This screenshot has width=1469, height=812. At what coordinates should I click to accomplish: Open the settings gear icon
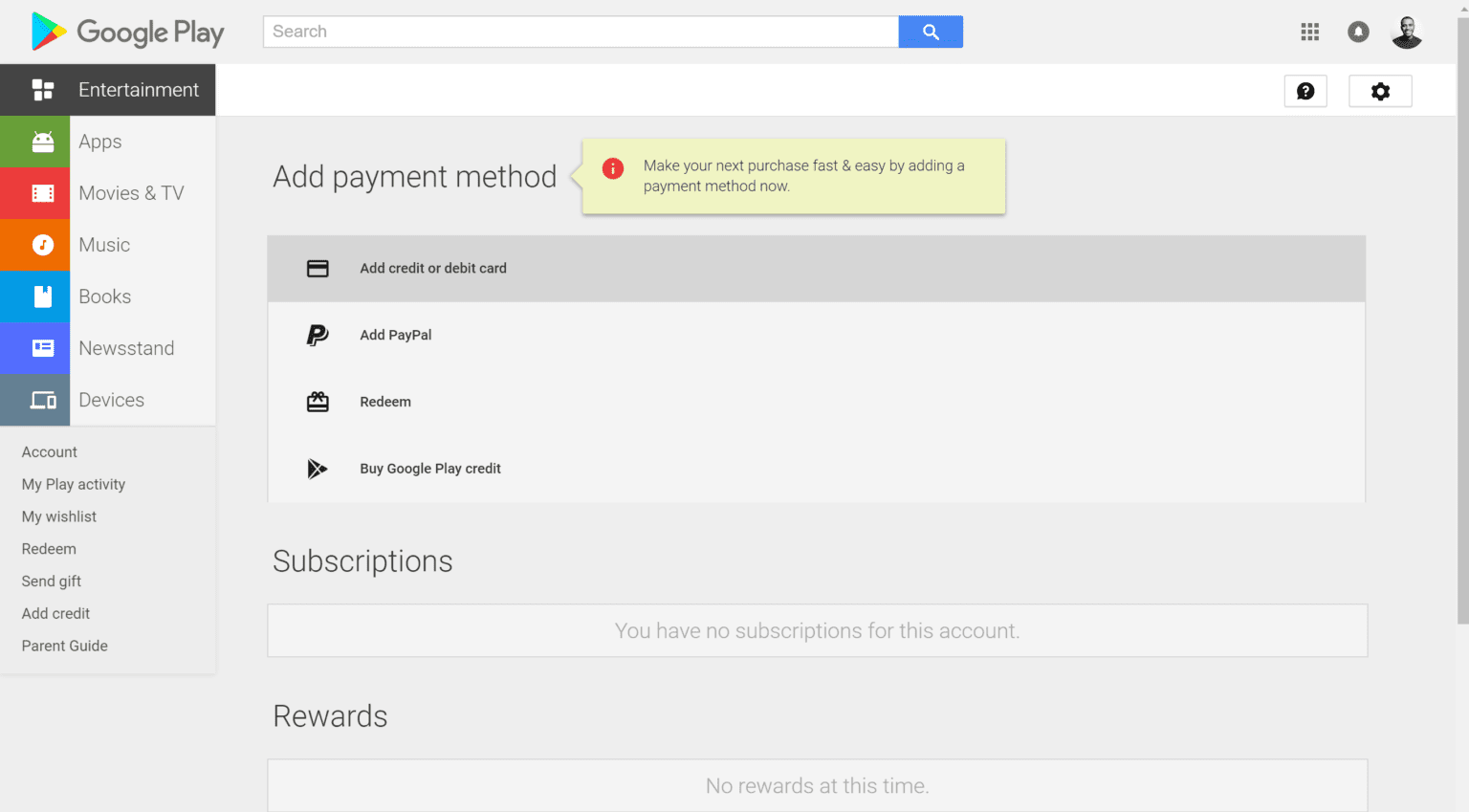click(x=1380, y=91)
